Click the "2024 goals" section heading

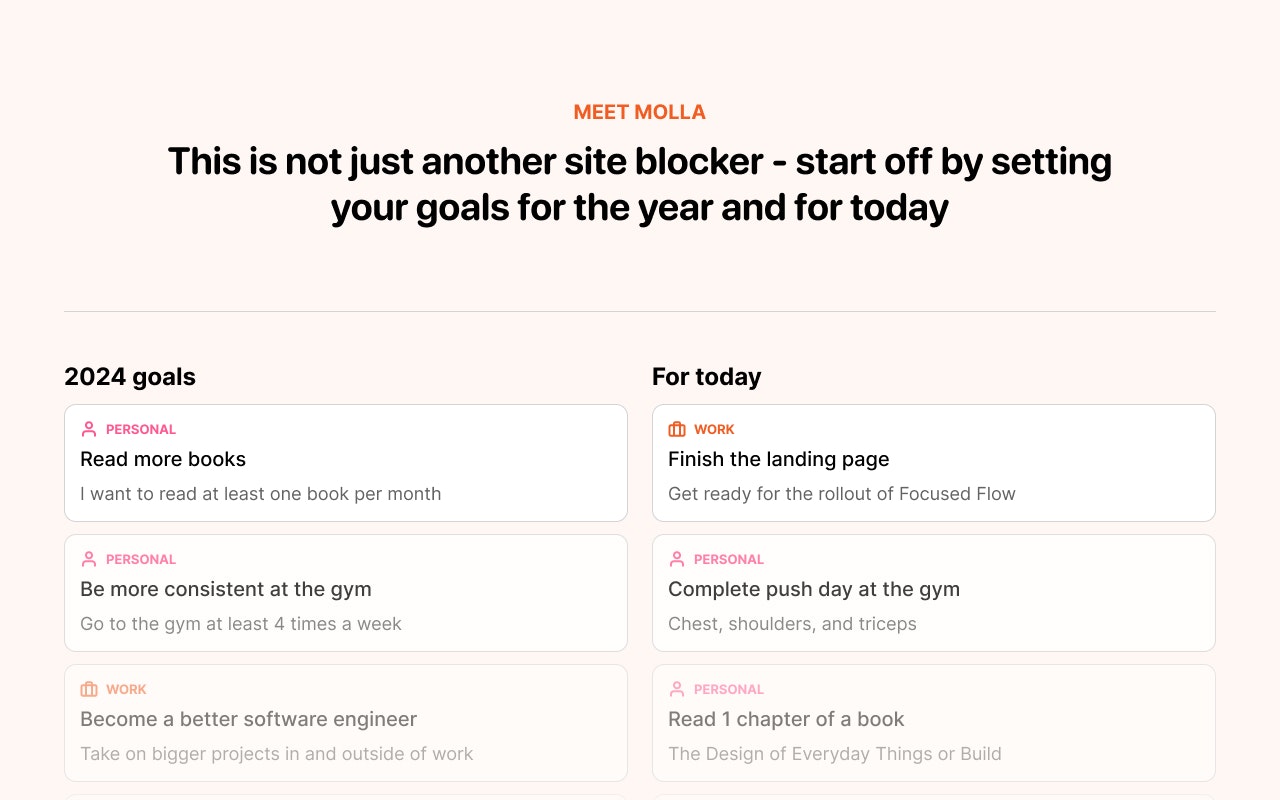tap(130, 377)
